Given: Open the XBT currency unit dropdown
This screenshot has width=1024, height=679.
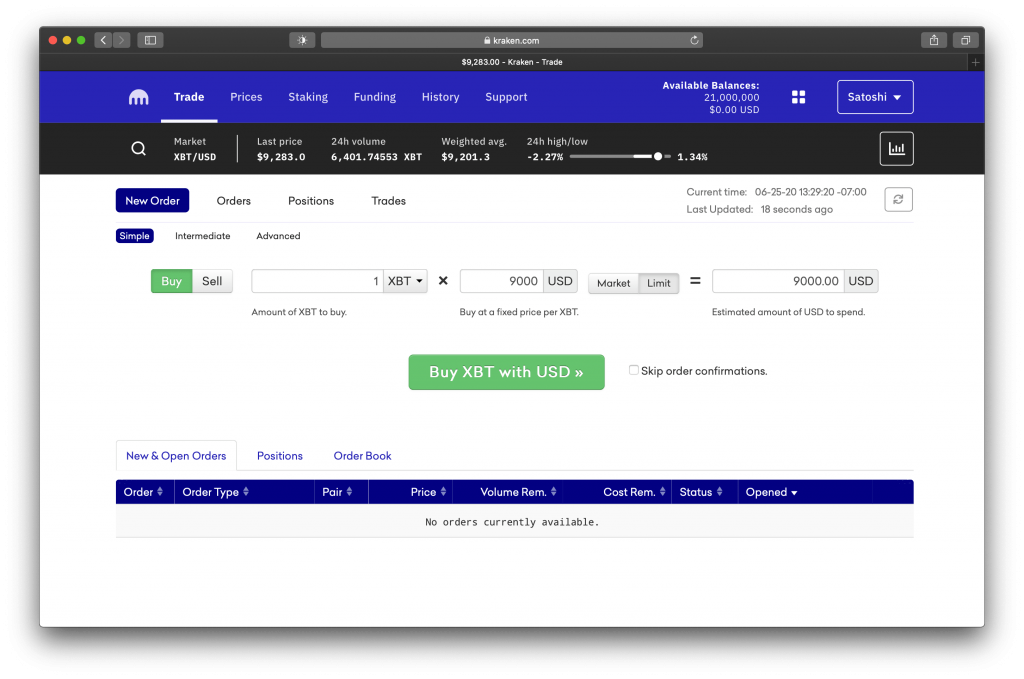Looking at the screenshot, I should [406, 281].
